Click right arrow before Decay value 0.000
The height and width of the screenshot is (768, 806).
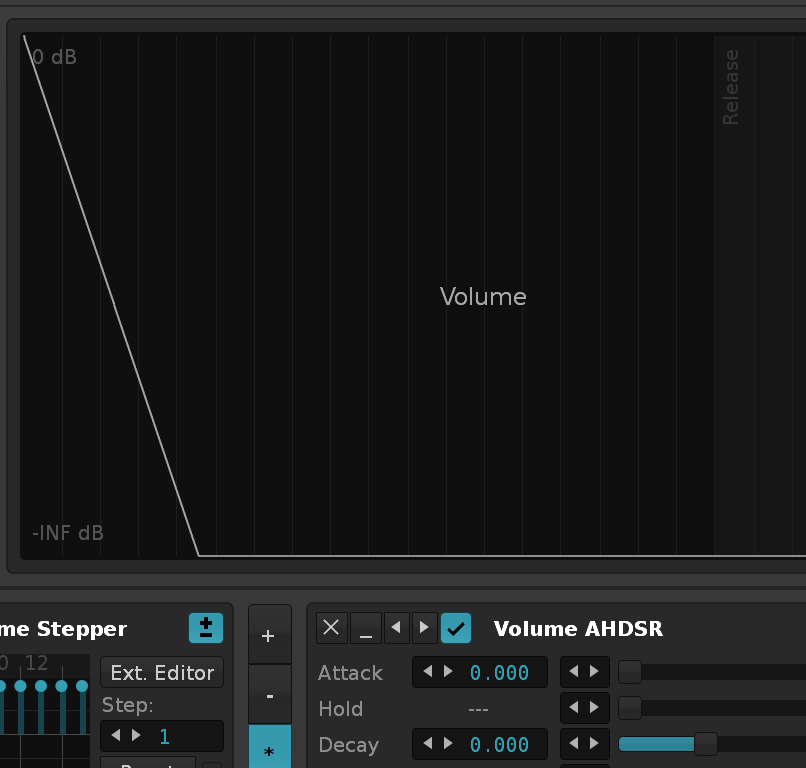coord(448,743)
